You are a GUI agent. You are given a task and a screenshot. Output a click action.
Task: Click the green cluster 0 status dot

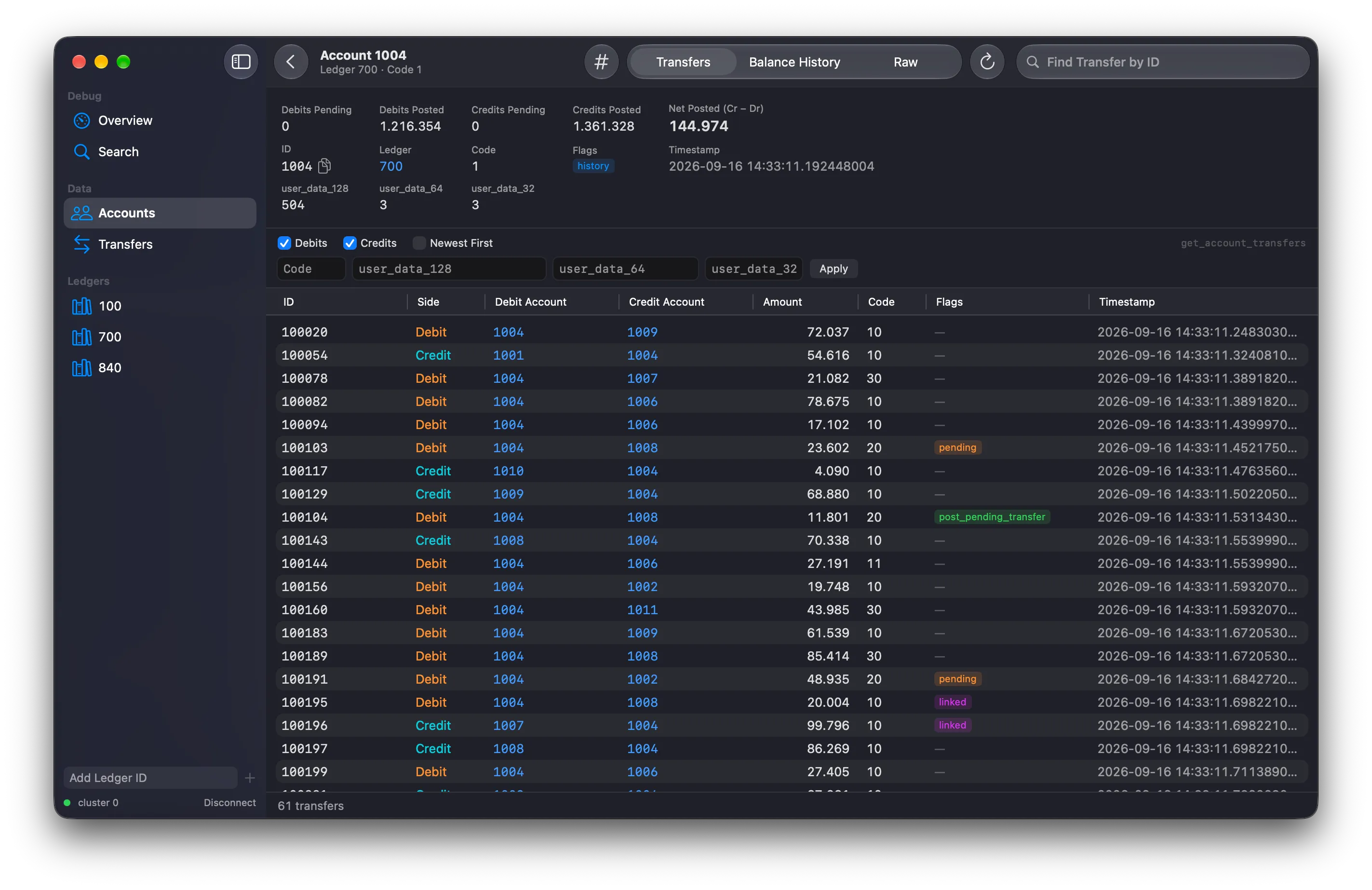click(67, 802)
